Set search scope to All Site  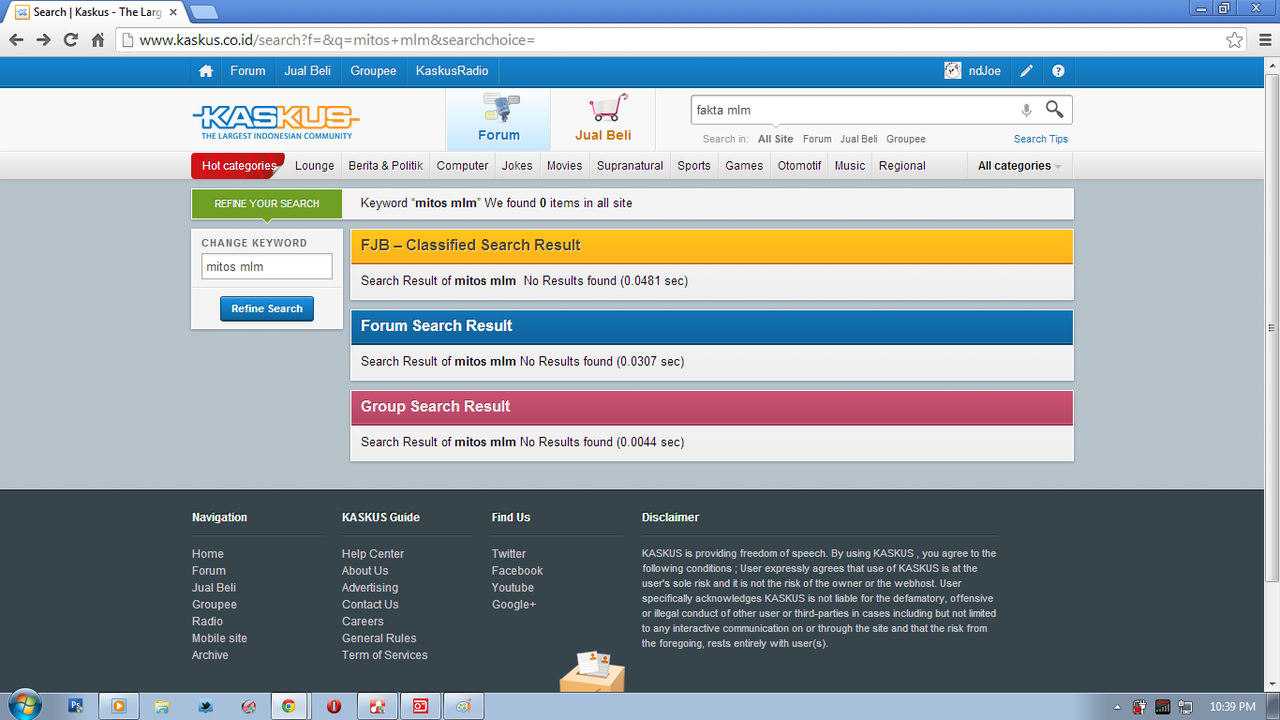(x=775, y=139)
